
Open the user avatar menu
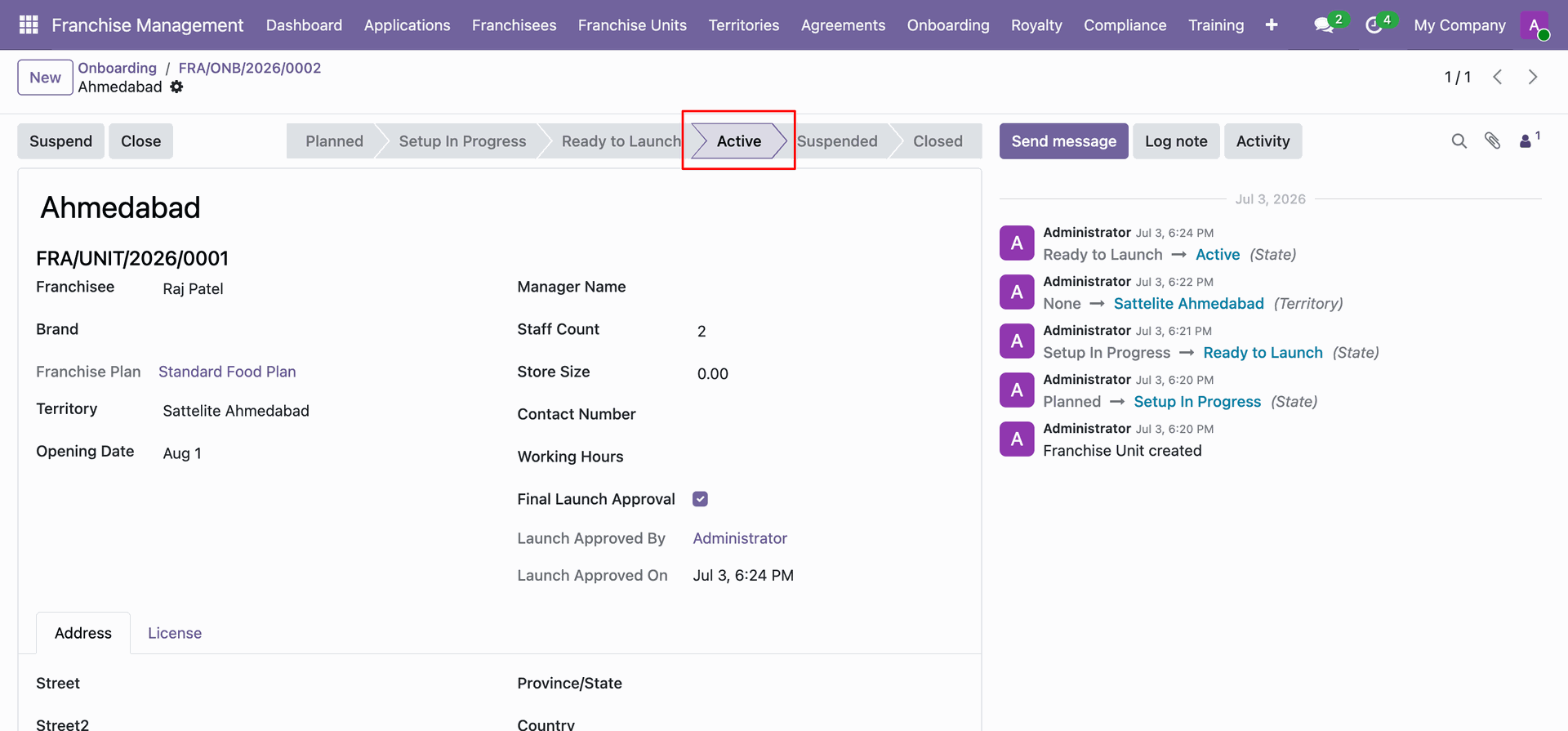coord(1535,25)
